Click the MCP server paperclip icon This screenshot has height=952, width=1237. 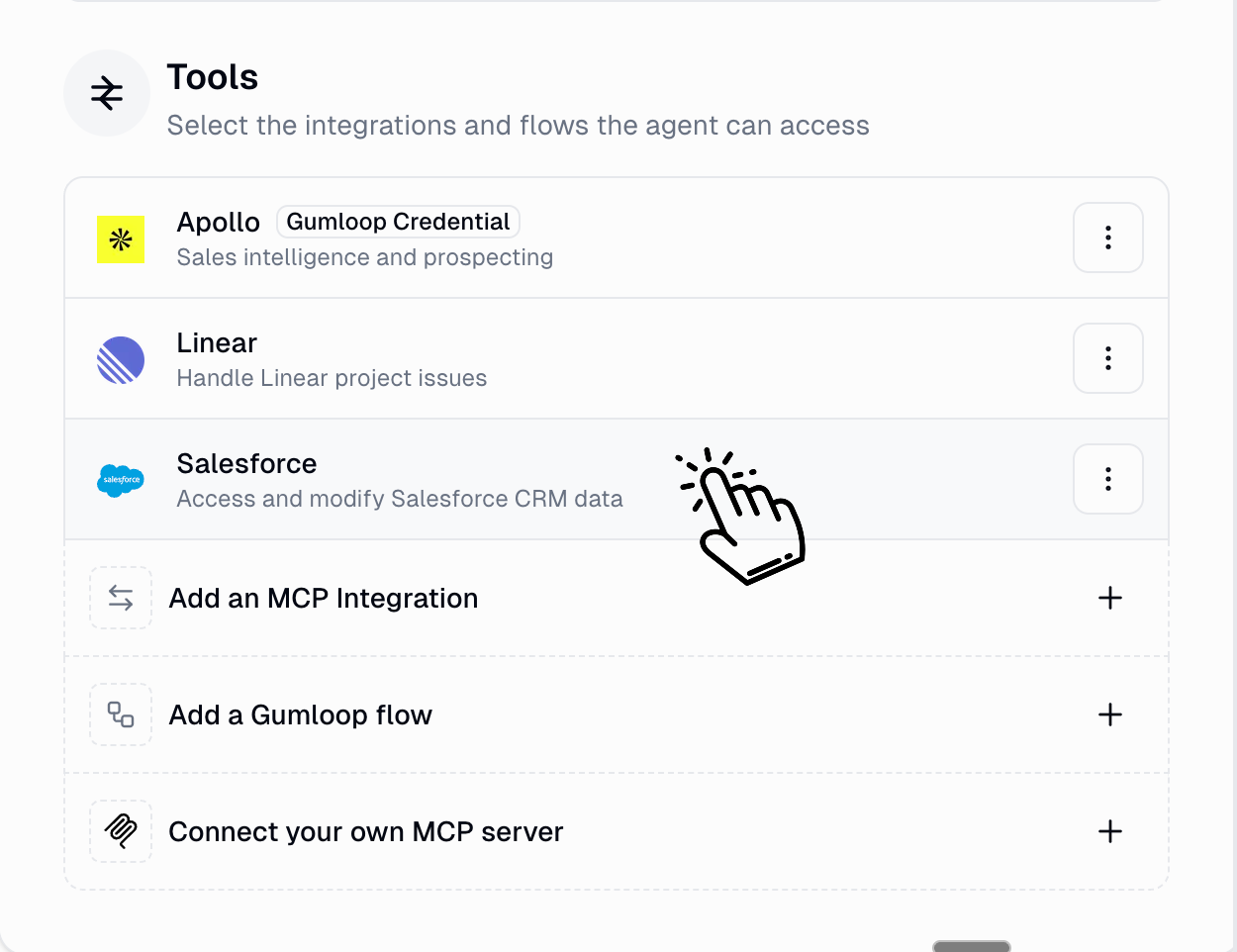(x=121, y=831)
